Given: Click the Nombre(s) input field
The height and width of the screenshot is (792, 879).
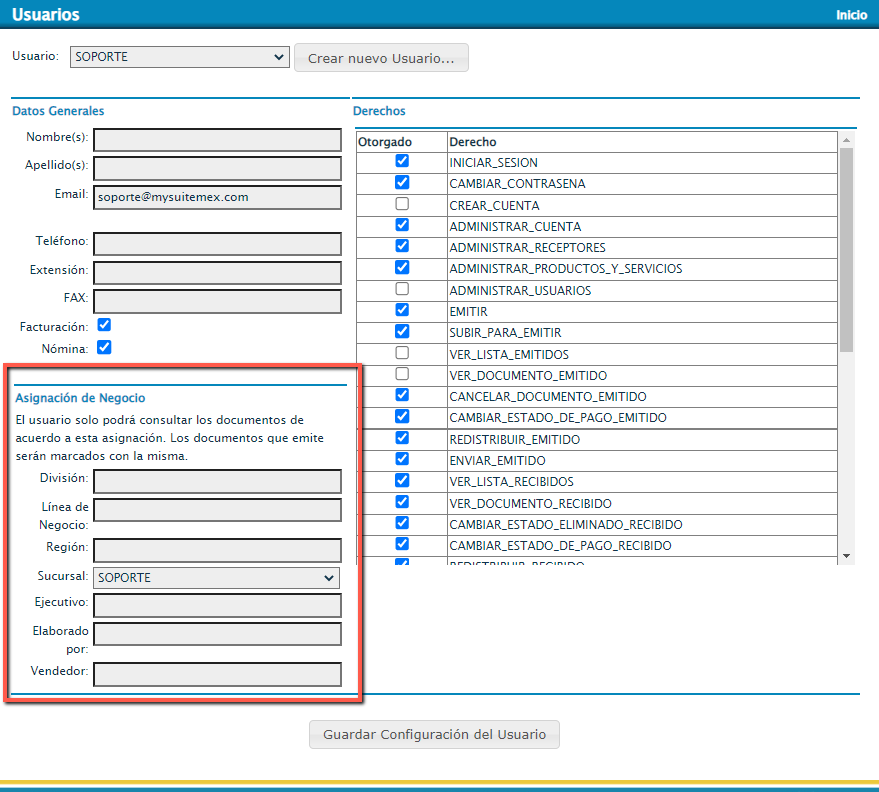Looking at the screenshot, I should pos(218,140).
